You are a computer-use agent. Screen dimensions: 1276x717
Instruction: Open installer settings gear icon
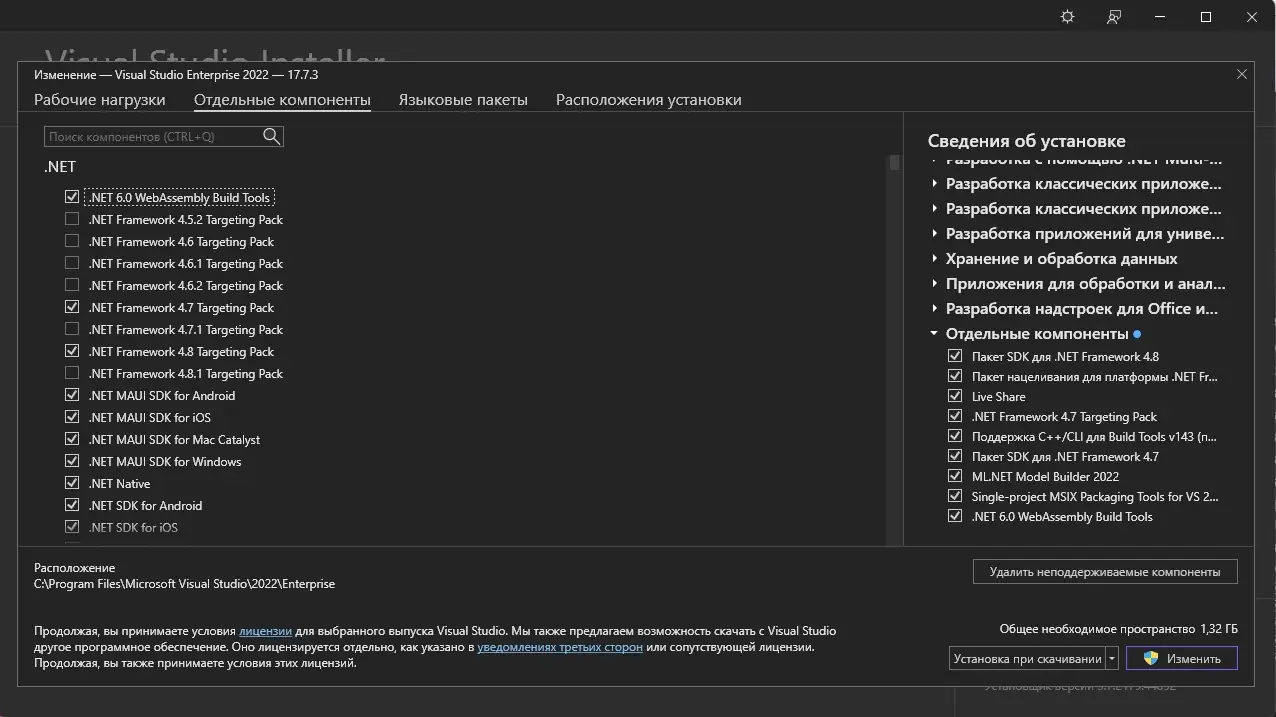tap(1067, 17)
